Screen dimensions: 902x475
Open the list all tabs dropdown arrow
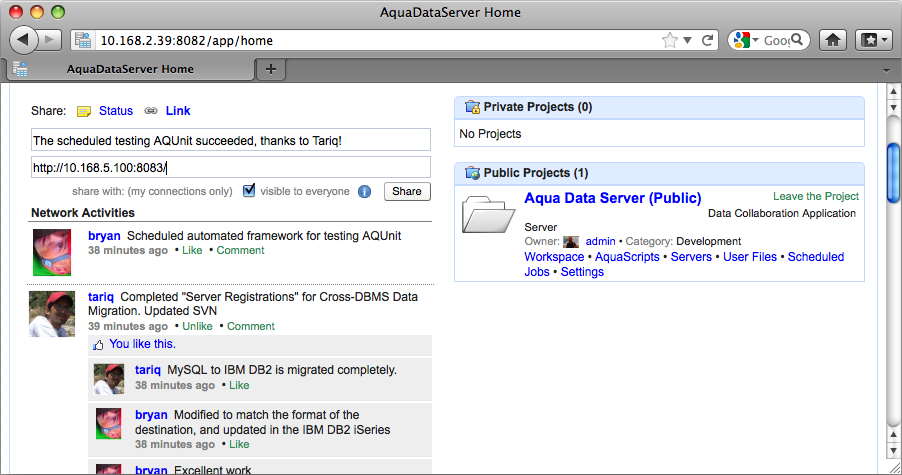pyautogui.click(x=886, y=70)
